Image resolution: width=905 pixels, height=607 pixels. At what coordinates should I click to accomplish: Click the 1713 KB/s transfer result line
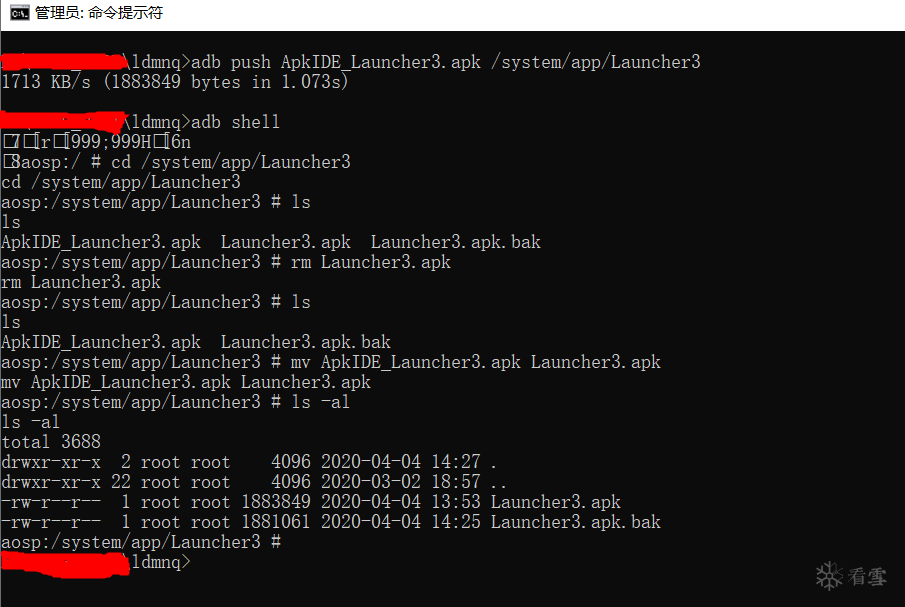coord(175,82)
